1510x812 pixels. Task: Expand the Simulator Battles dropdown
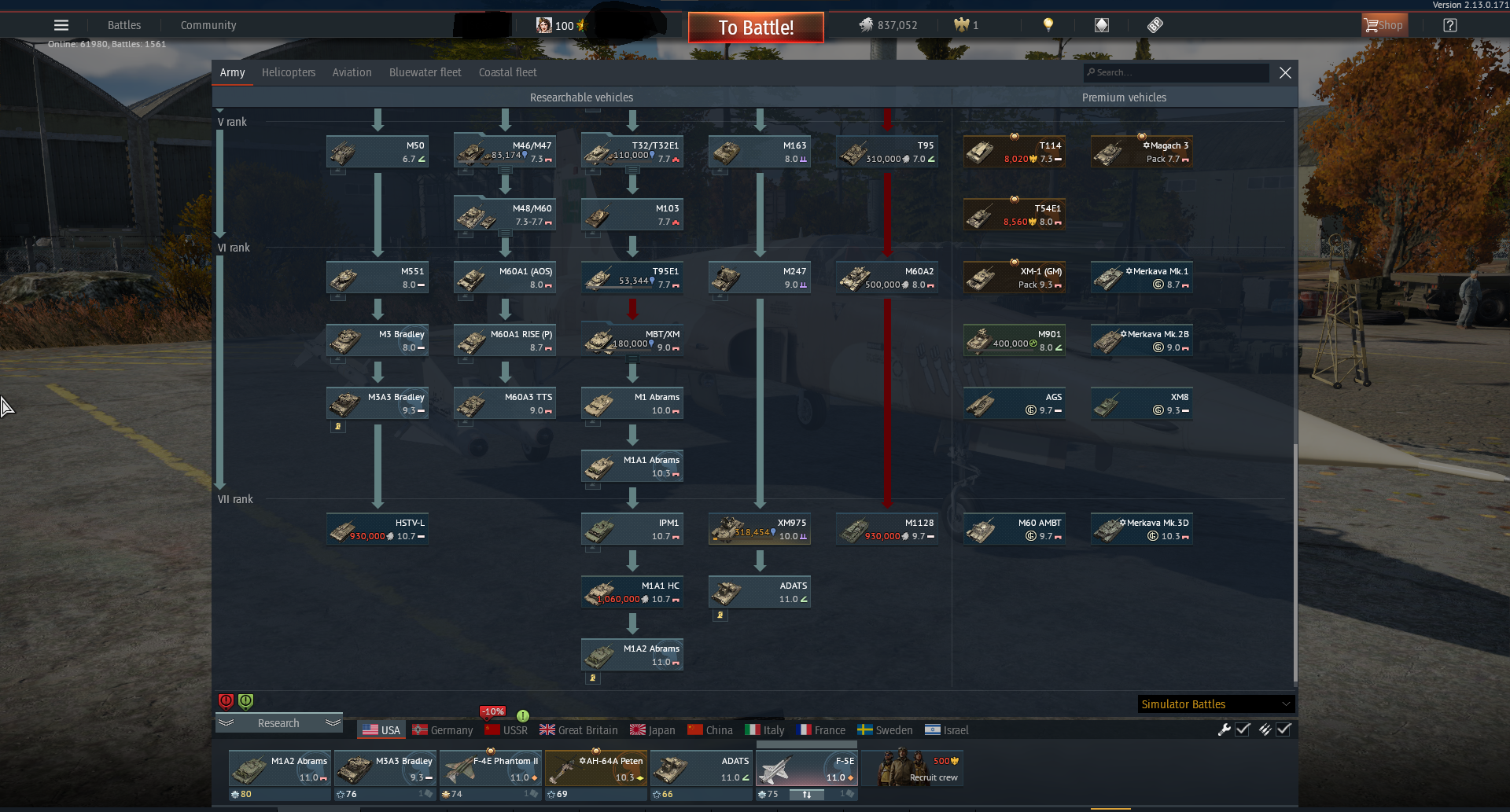coord(1216,704)
